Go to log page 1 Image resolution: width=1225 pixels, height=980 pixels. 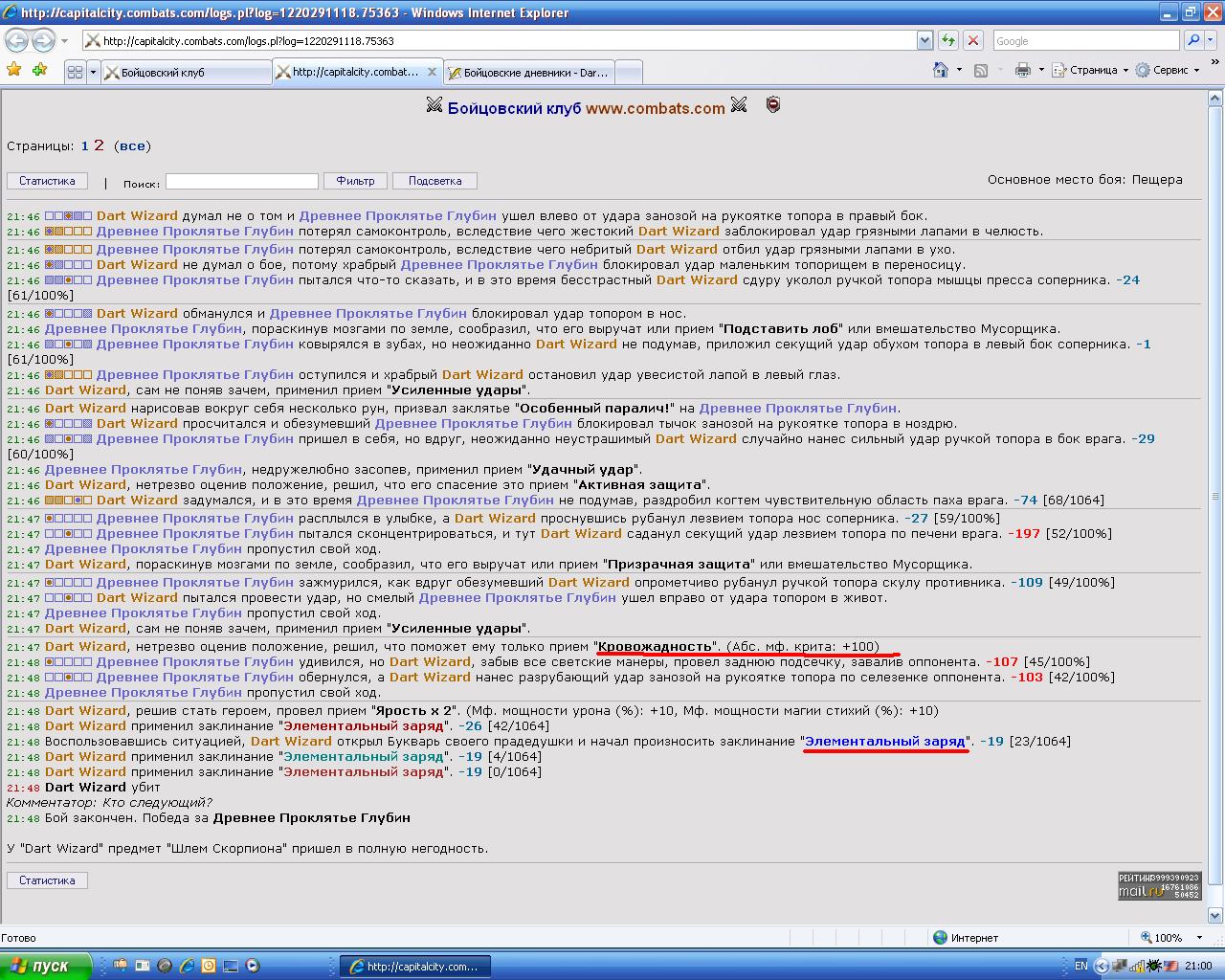tap(84, 146)
